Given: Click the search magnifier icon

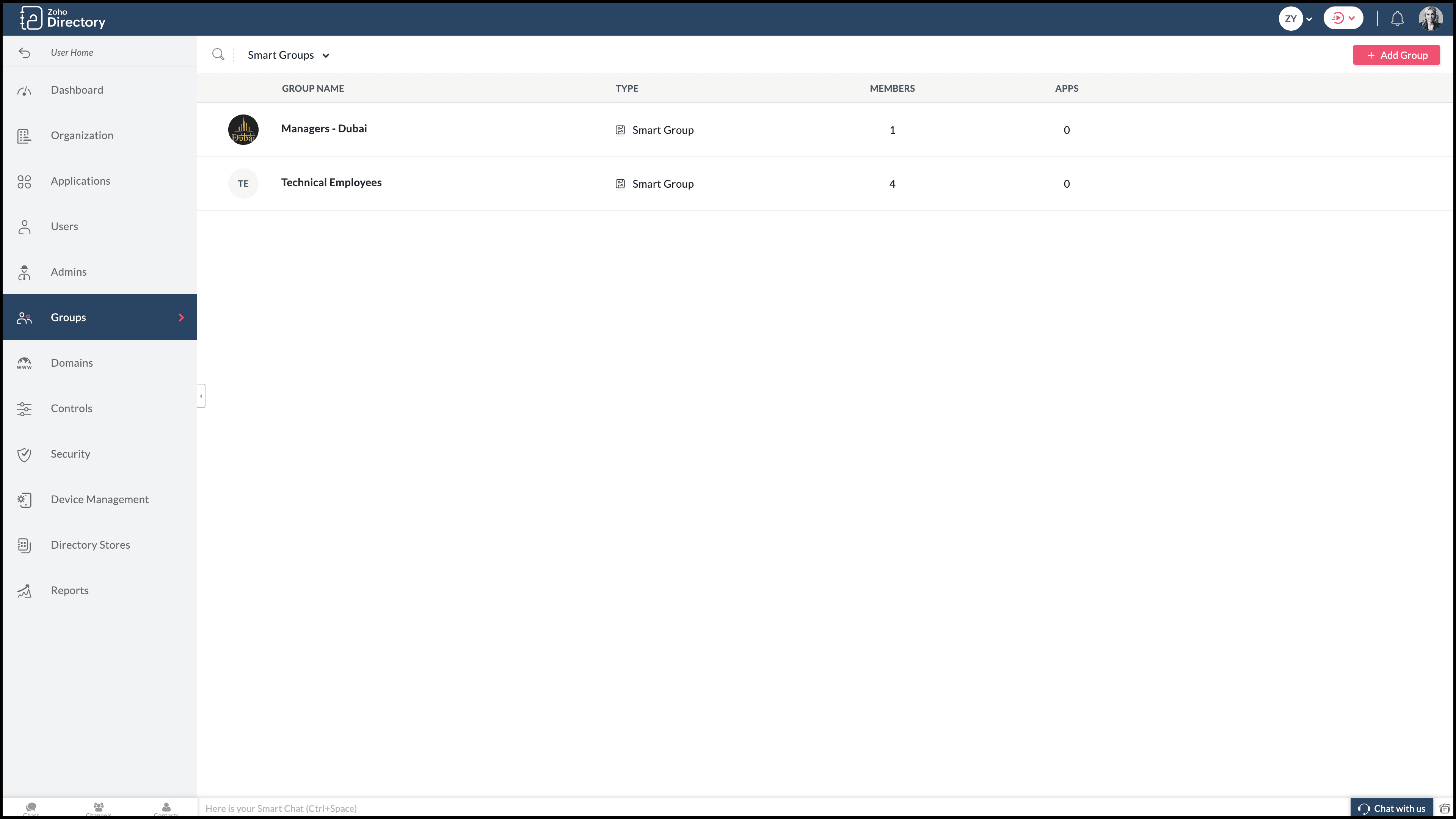Looking at the screenshot, I should [218, 54].
